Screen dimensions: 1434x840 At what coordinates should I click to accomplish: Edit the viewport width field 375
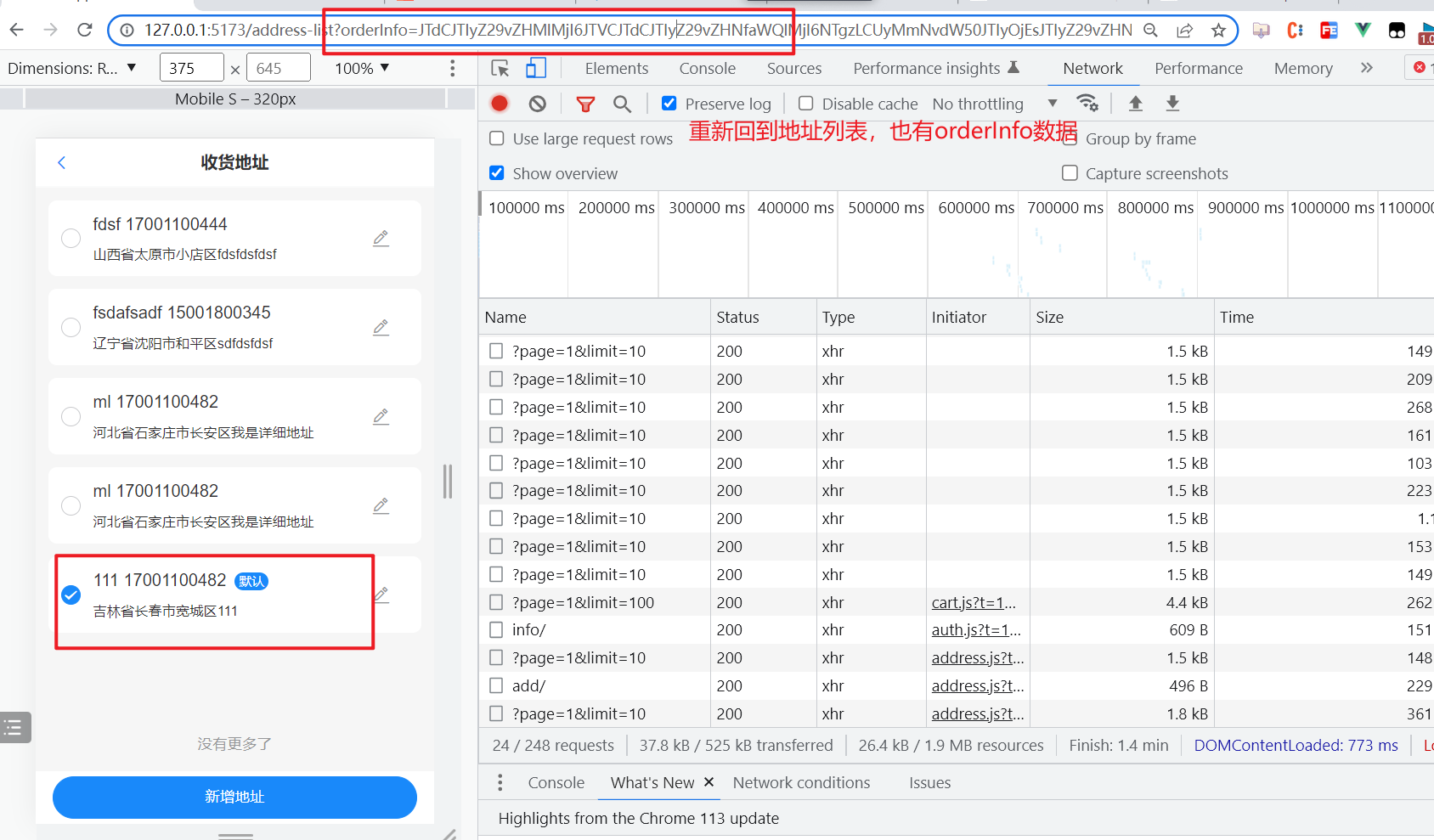point(192,68)
